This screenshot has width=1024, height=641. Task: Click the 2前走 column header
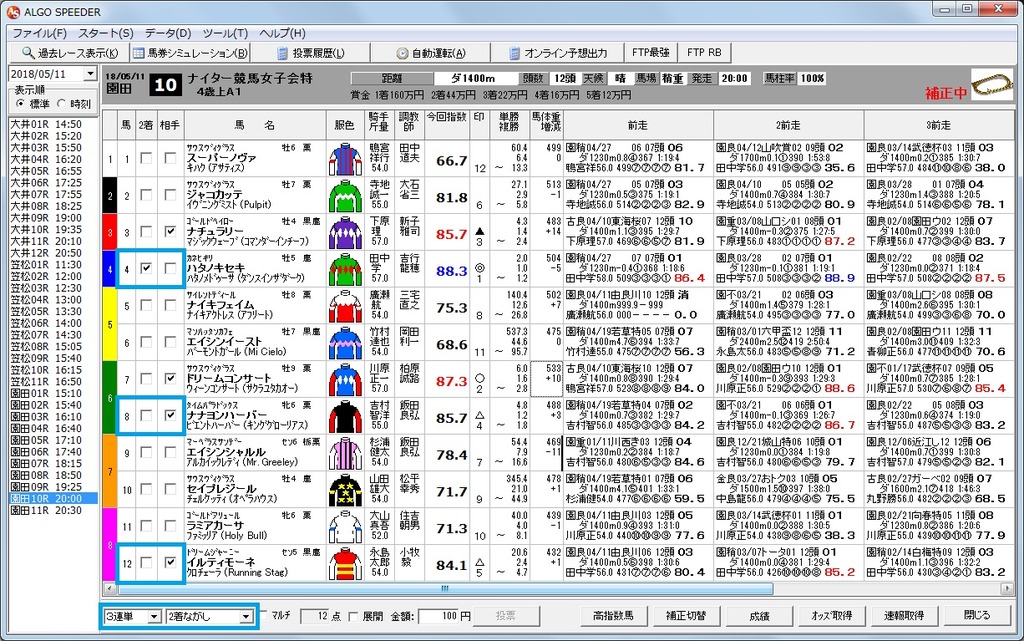788,125
